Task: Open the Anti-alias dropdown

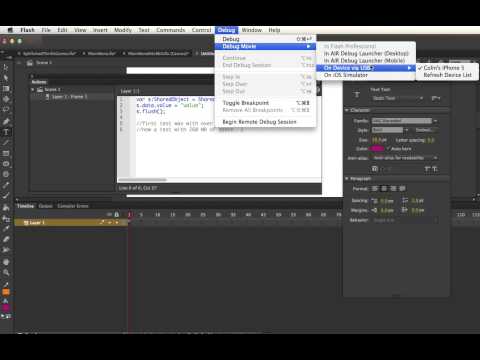Action: pos(405,158)
